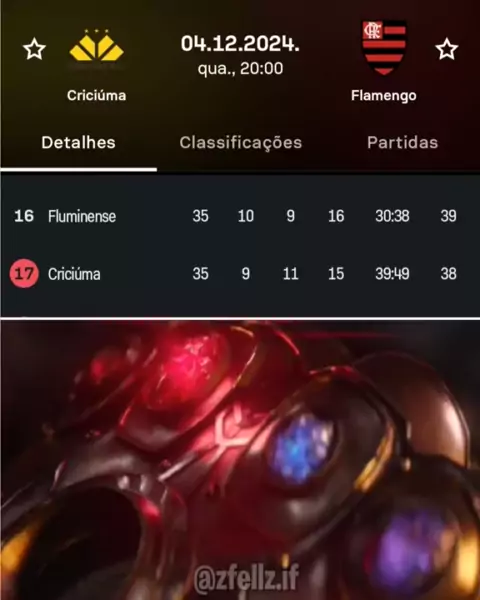Switch to the Classificações tab
This screenshot has height=600, width=480.
coord(241,143)
